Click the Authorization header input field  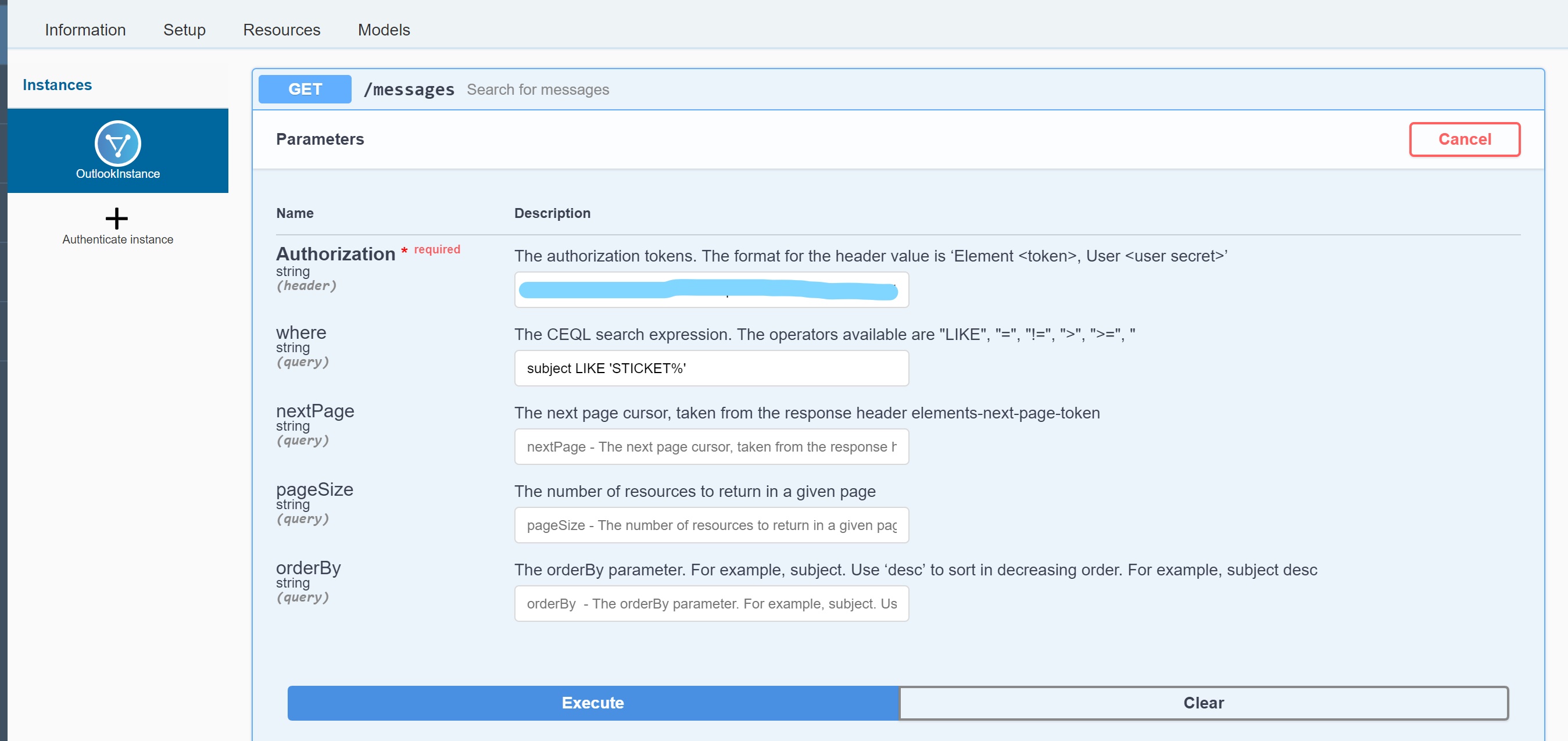tap(711, 291)
